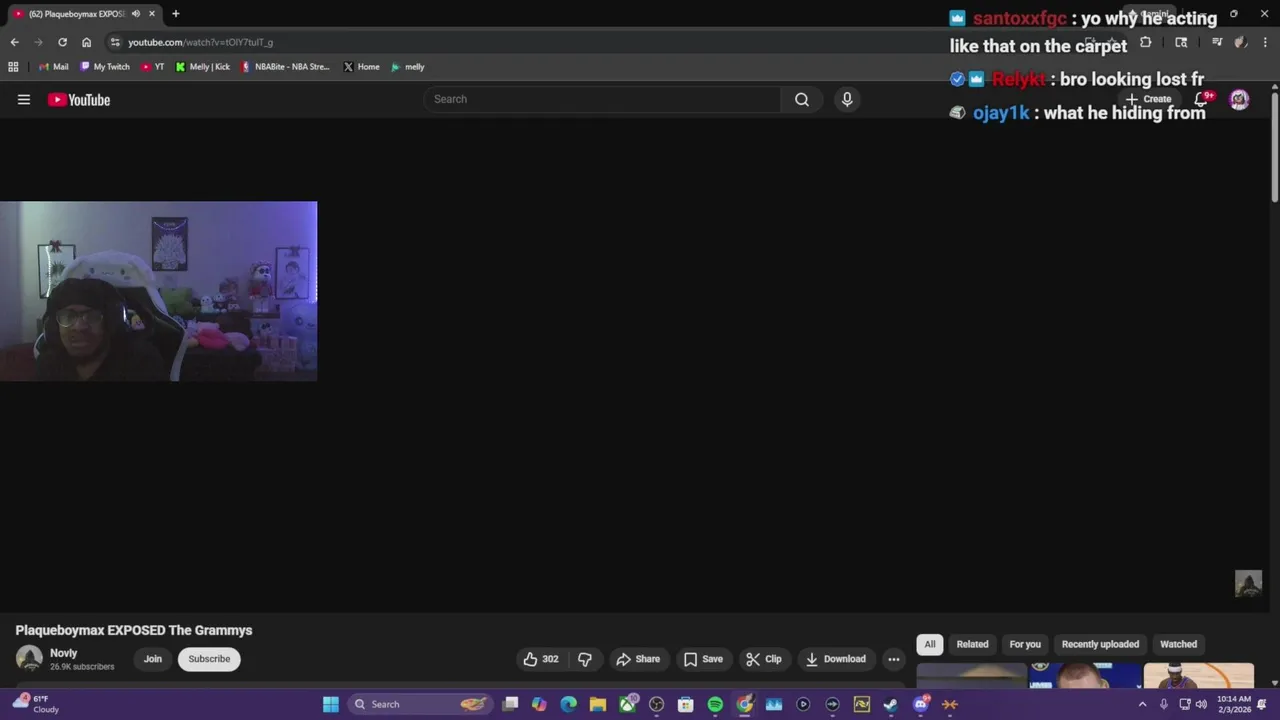
Task: Open Microsoft Edge from the taskbar
Action: pyautogui.click(x=568, y=704)
